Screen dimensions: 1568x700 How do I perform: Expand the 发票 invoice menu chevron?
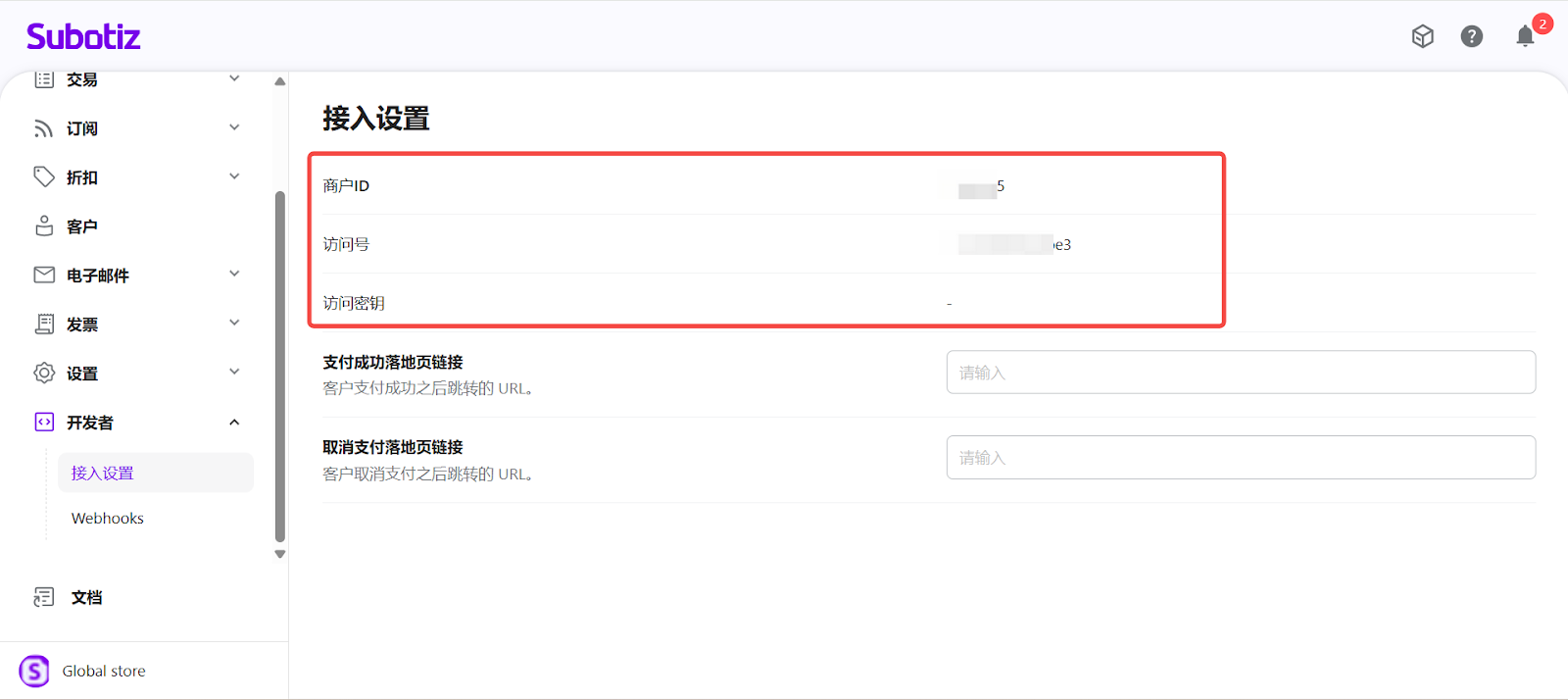234,324
